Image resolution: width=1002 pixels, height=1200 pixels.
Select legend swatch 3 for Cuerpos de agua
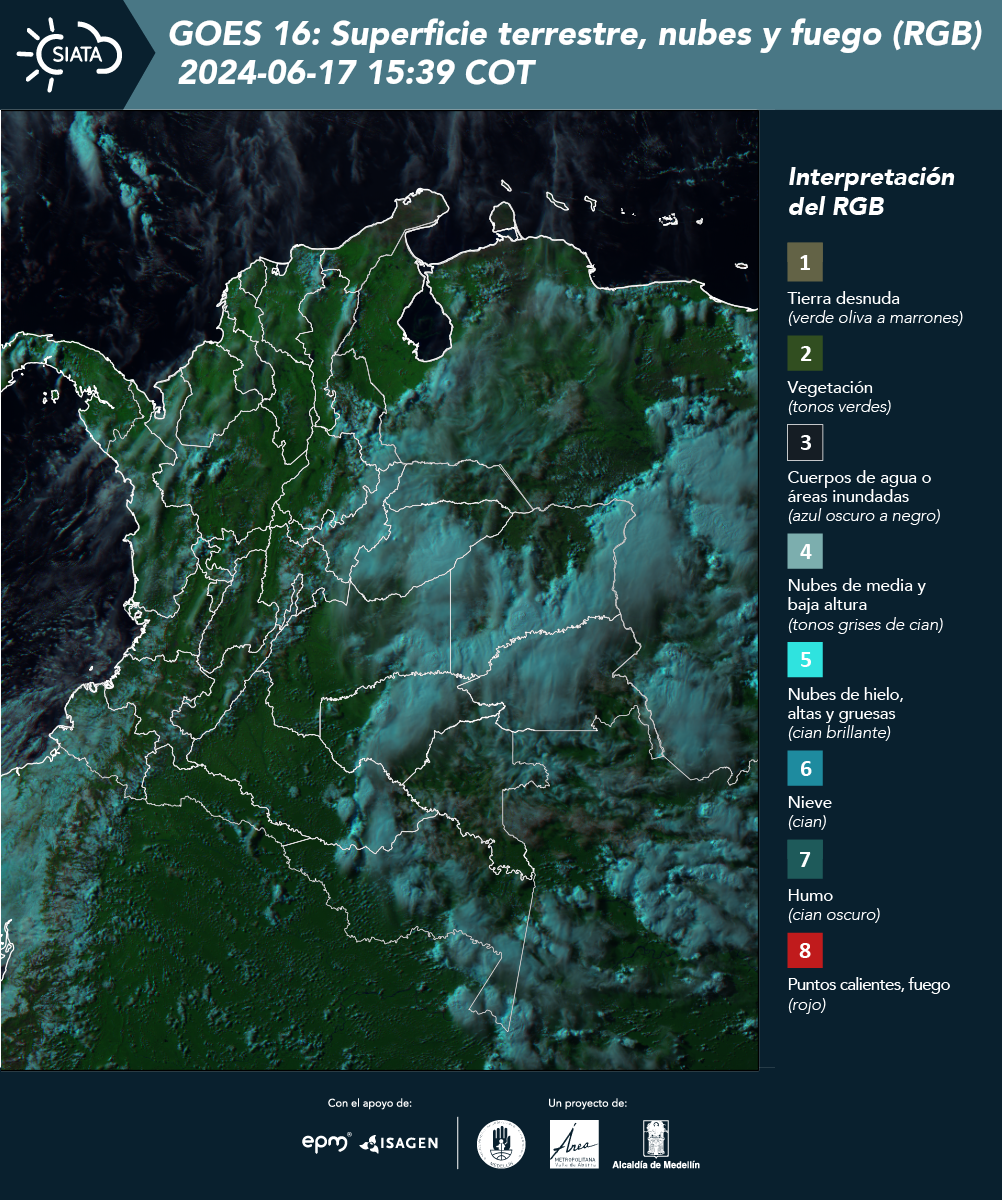click(805, 441)
